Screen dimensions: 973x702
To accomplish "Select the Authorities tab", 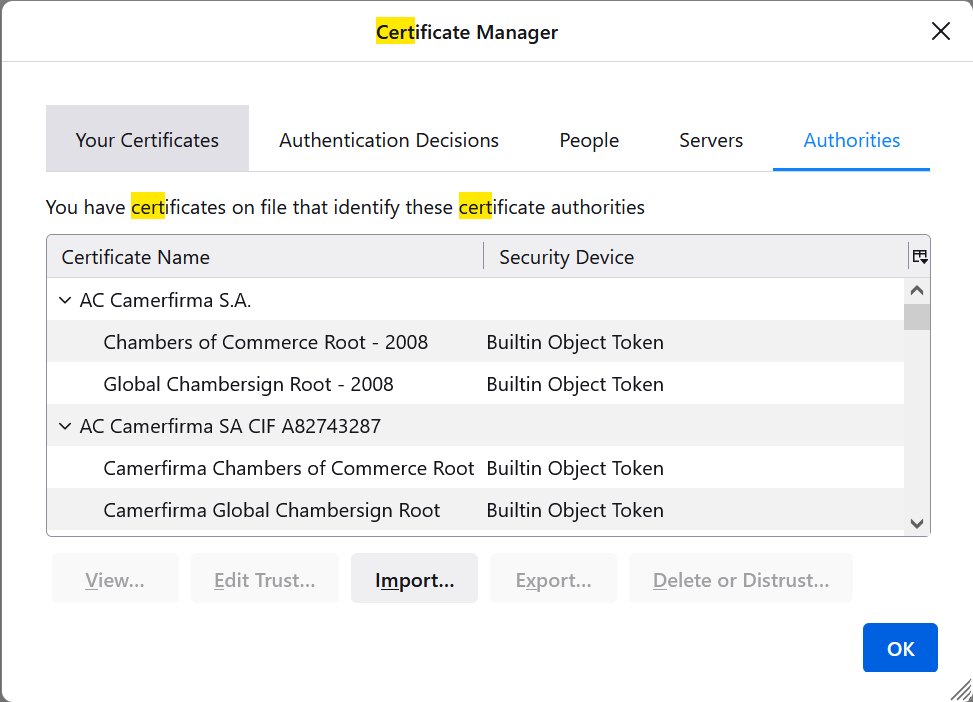I will click(x=851, y=139).
